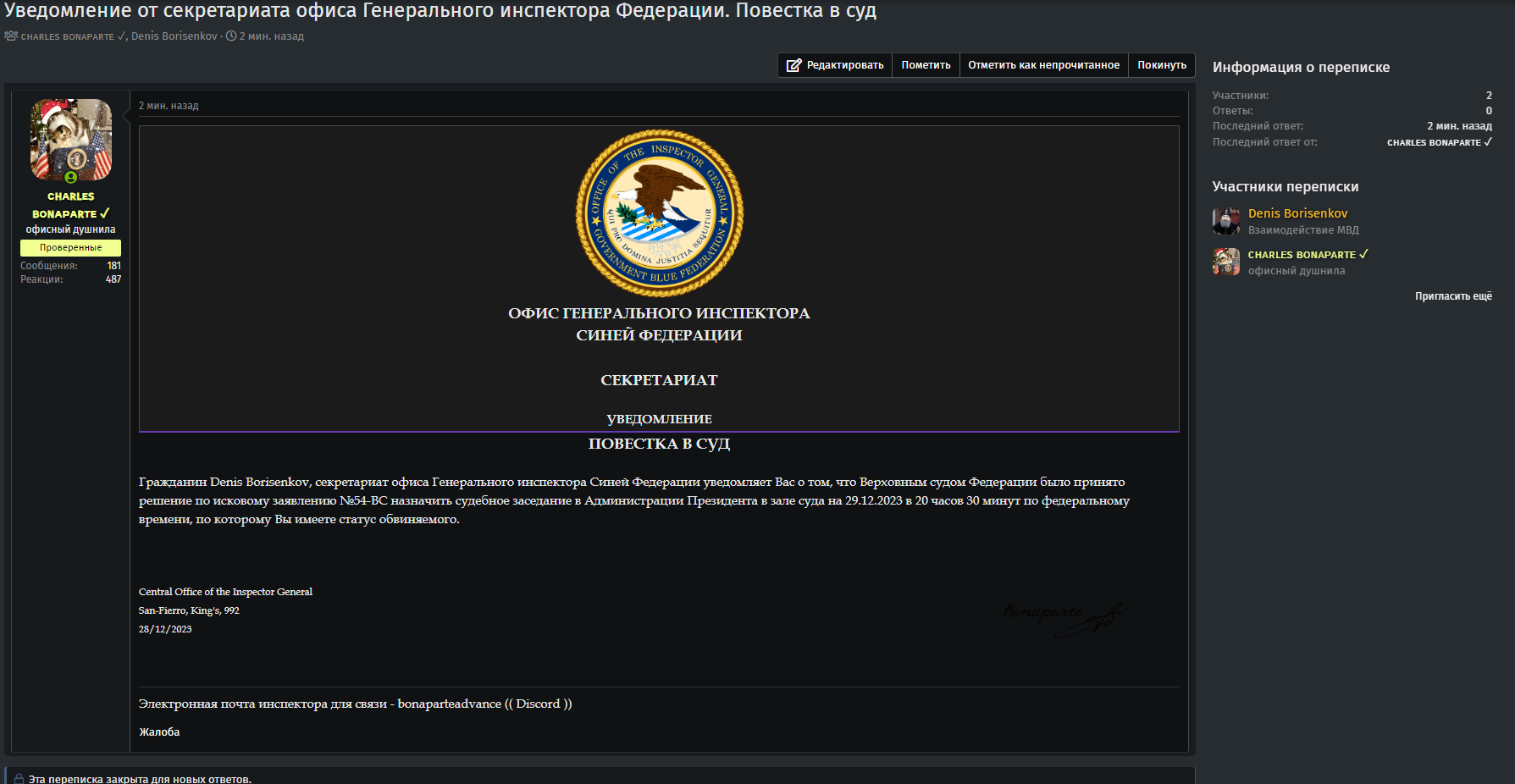Viewport: 1515px width, 784px height.
Task: Click Denis Borisenkov in the header byline
Action: tap(174, 36)
